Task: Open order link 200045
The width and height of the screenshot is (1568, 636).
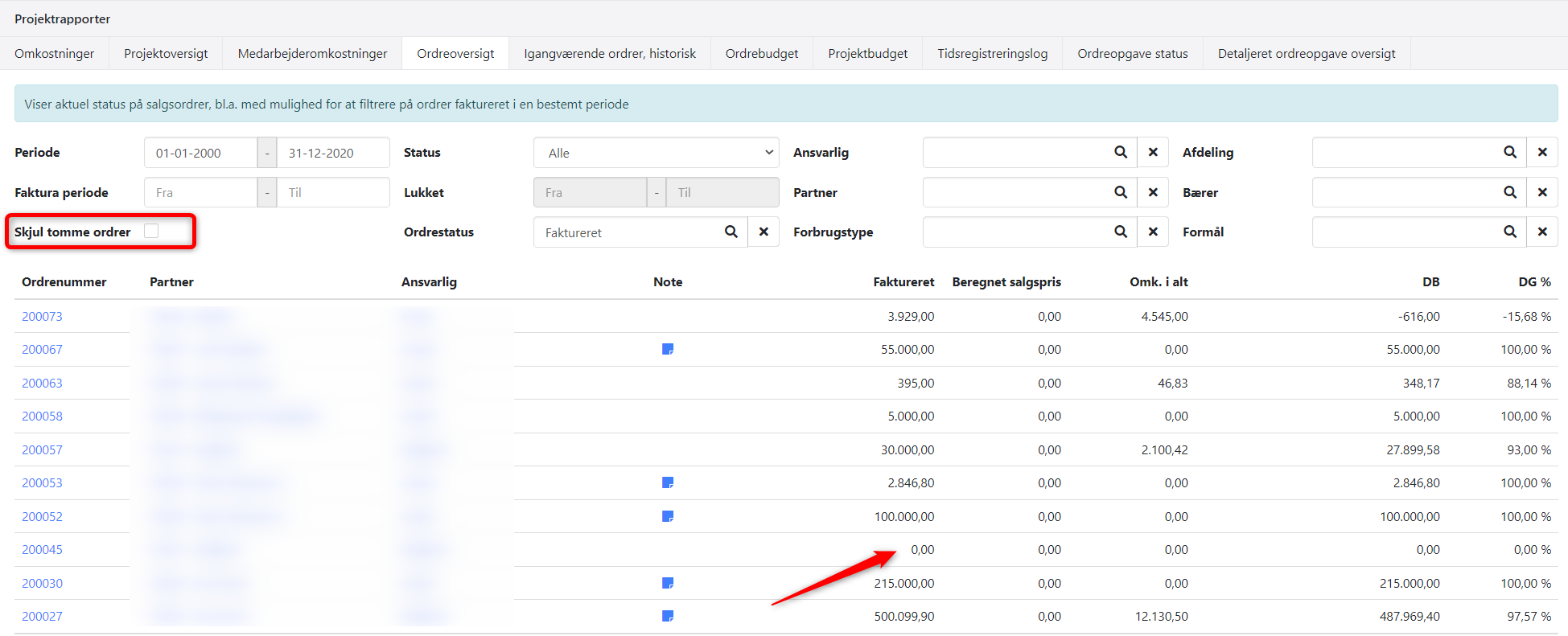Action: coord(42,550)
